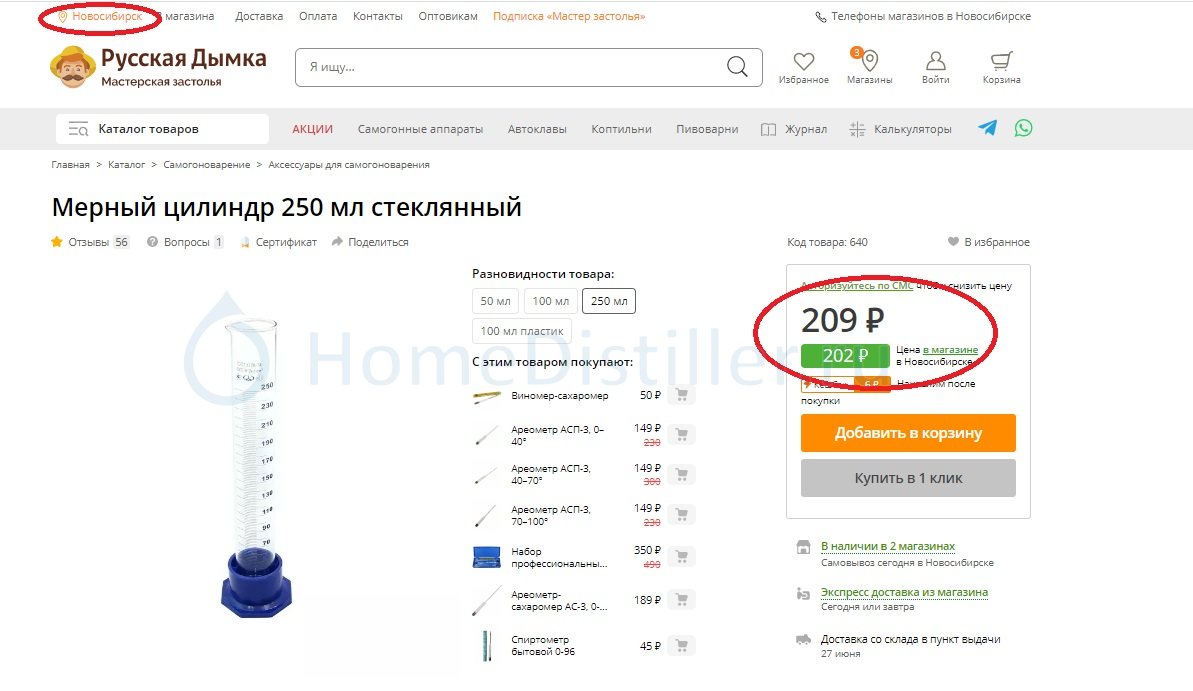This screenshot has height=691, width=1193.
Task: Open the Магазины location pin icon
Action: [x=870, y=61]
